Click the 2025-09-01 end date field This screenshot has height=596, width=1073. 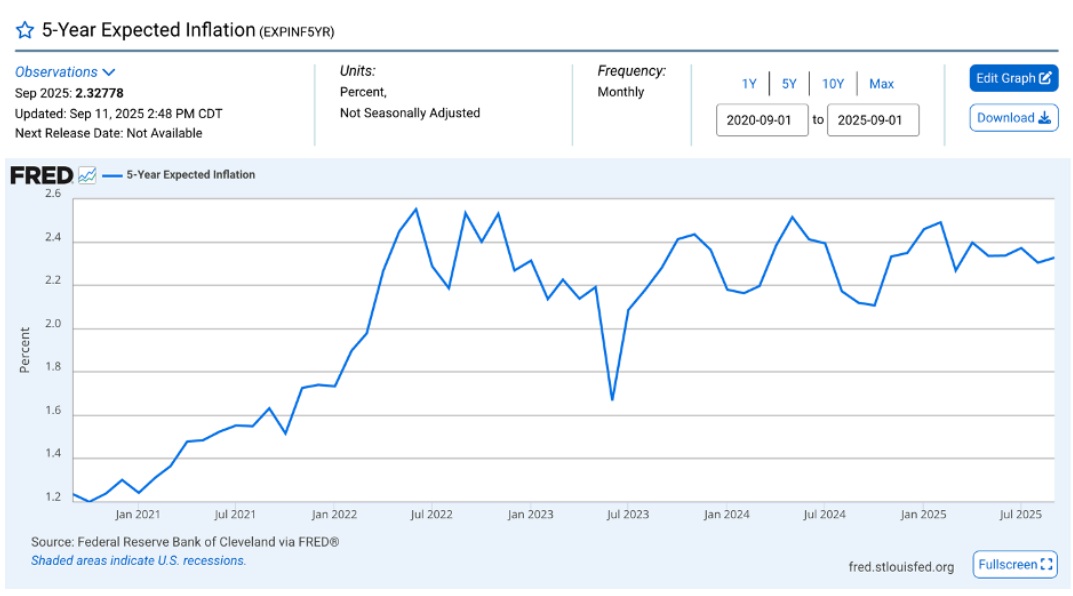pyautogui.click(x=873, y=120)
